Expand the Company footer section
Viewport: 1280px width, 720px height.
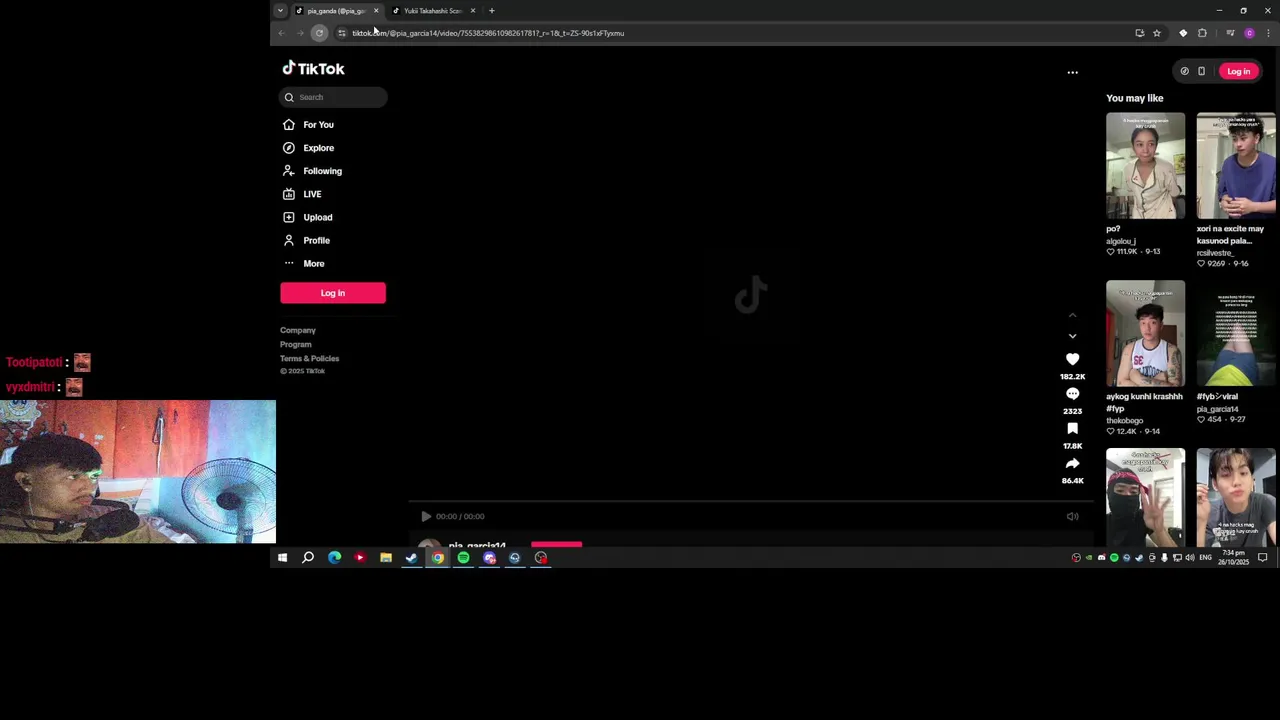298,330
